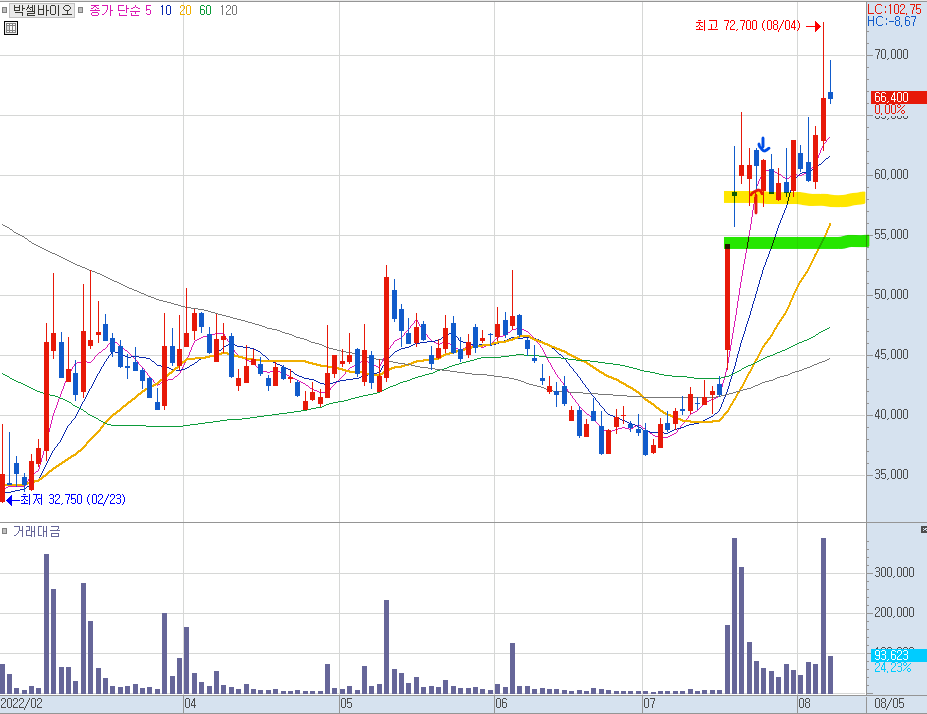Viewport: 927px width, 714px height.
Task: Toggle the square marker before 종가 단순
Action: coord(81,10)
